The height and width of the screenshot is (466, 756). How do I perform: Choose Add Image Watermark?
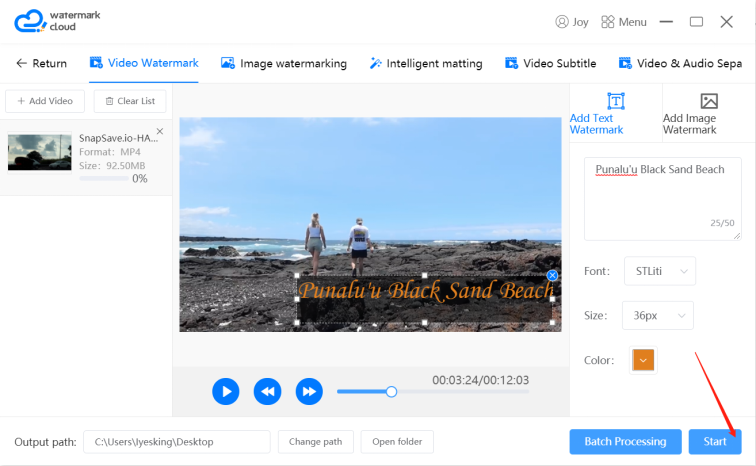[709, 114]
